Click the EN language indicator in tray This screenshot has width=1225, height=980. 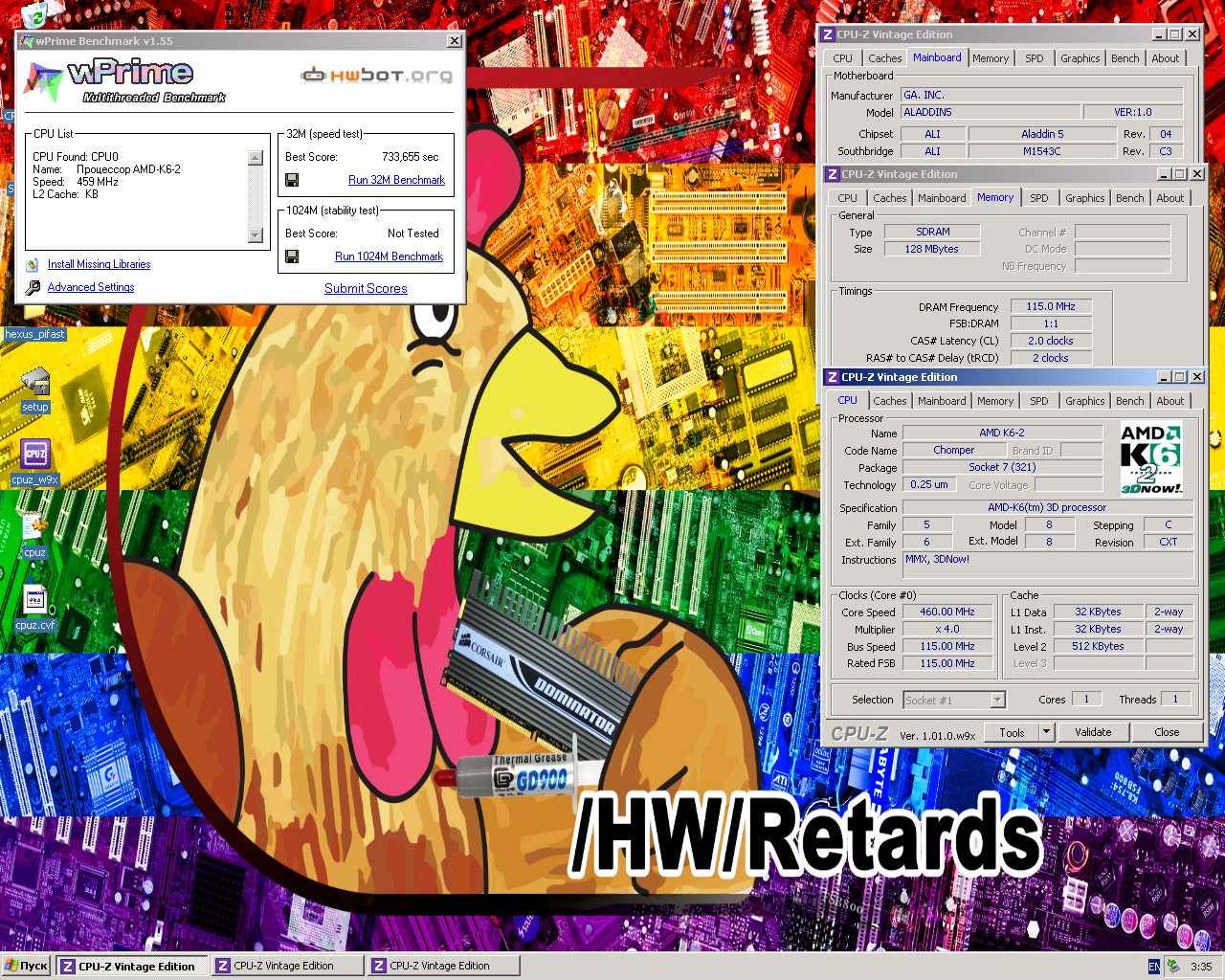click(1154, 967)
